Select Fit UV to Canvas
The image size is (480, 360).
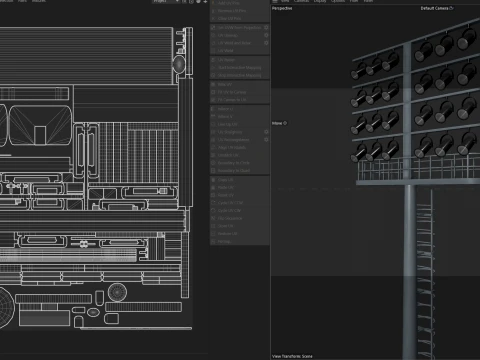[x=239, y=92]
